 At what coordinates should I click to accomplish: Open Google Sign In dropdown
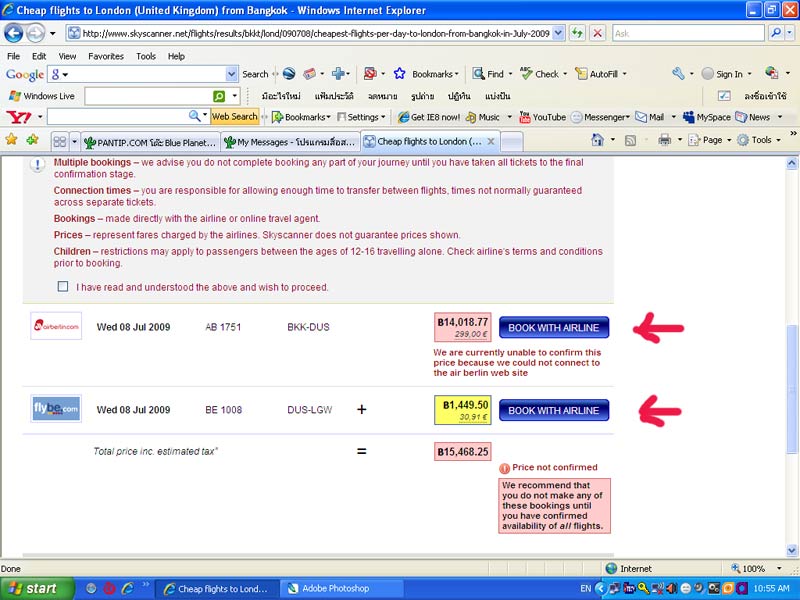749,74
